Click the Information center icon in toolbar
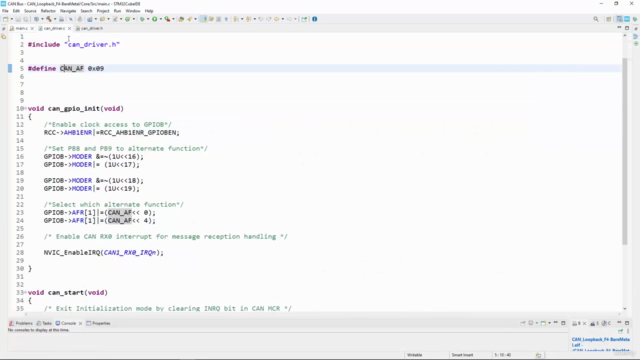Screen dimensions: 640x360 click(315, 19)
